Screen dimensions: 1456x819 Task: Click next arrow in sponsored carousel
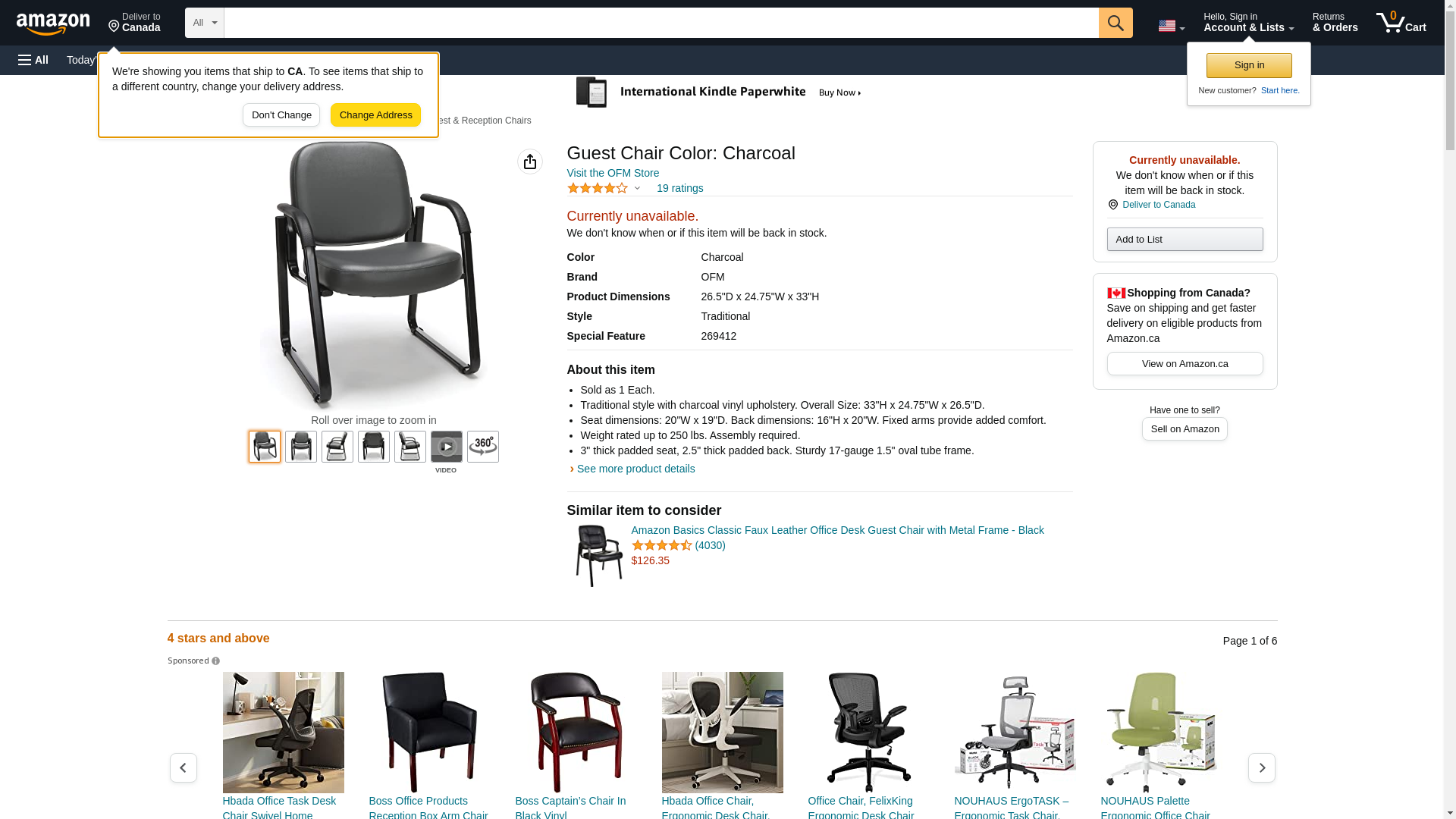[1262, 767]
